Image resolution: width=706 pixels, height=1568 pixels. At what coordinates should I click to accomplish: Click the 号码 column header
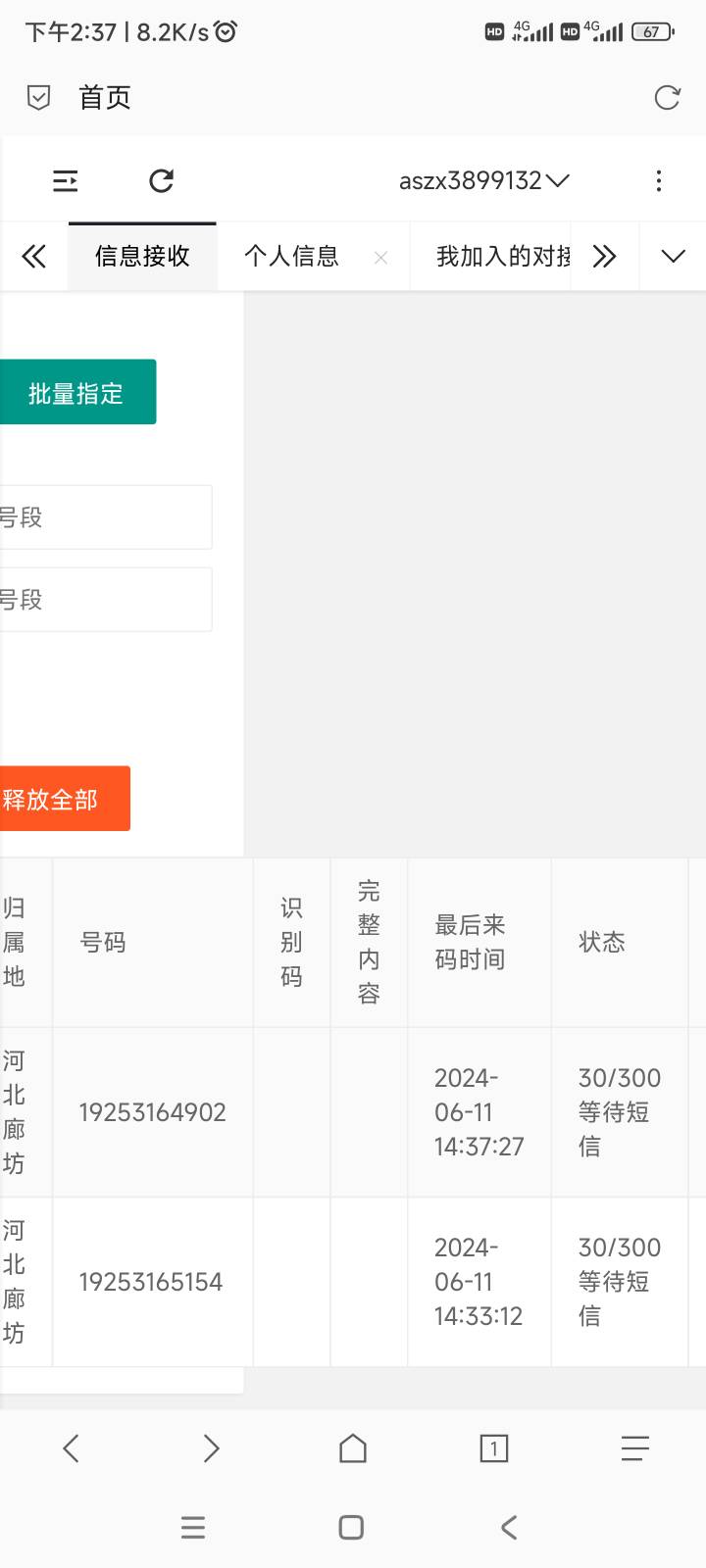click(103, 943)
